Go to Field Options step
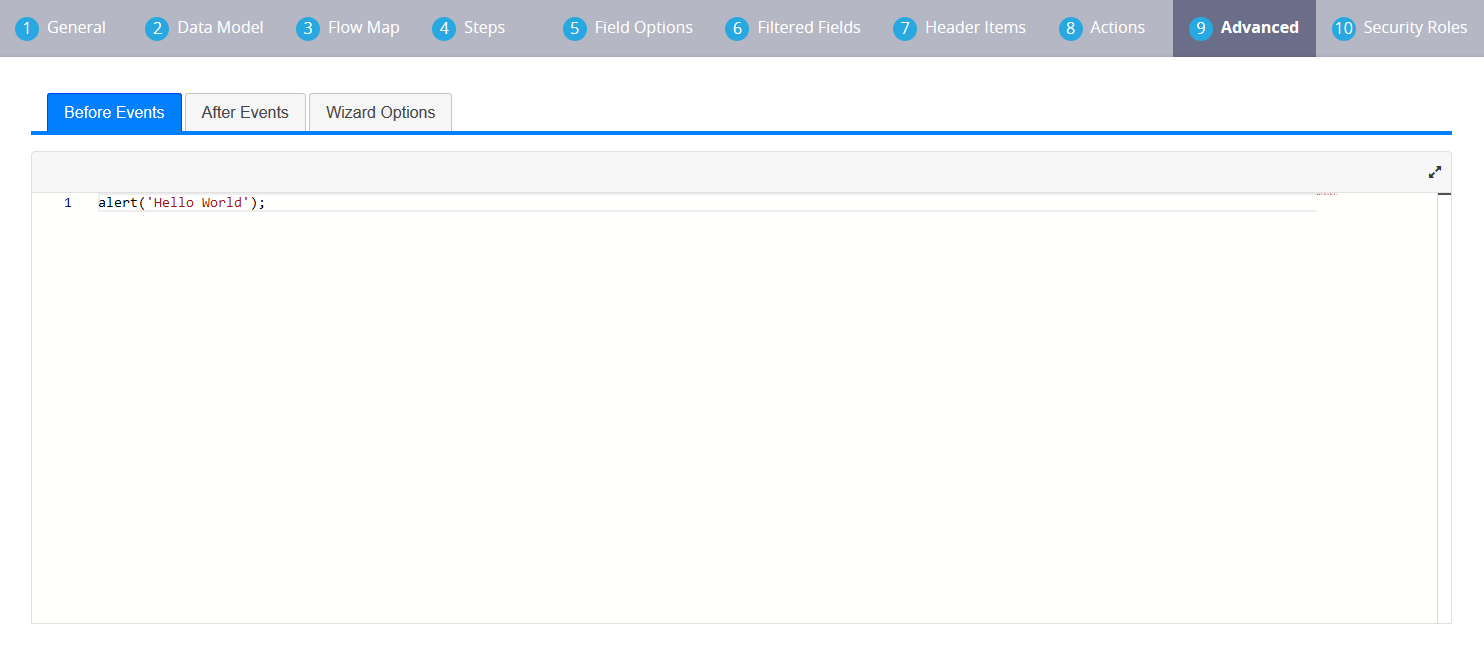 pos(643,28)
